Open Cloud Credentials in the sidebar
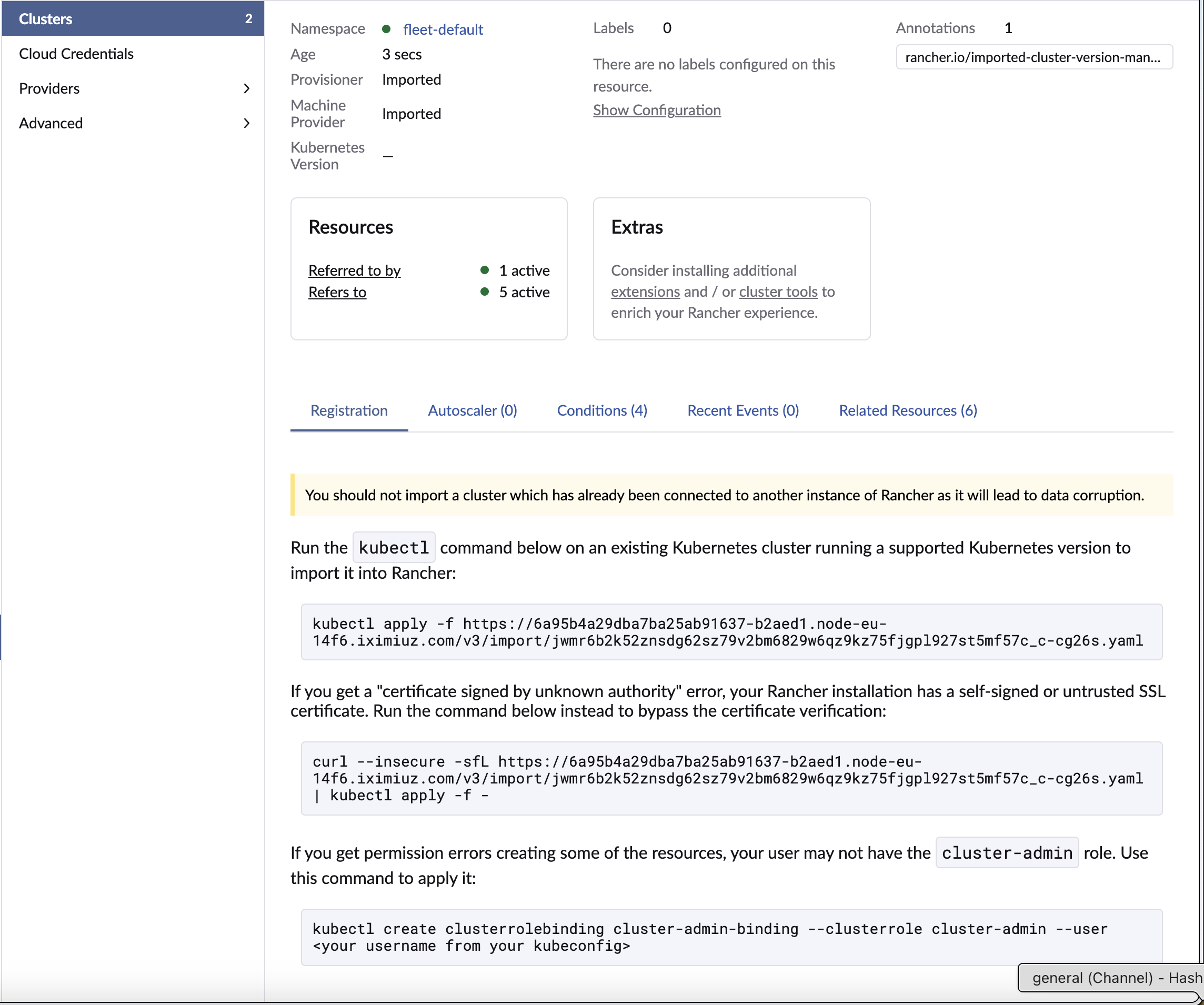Screen dimensions: 1204x1005 (76, 53)
